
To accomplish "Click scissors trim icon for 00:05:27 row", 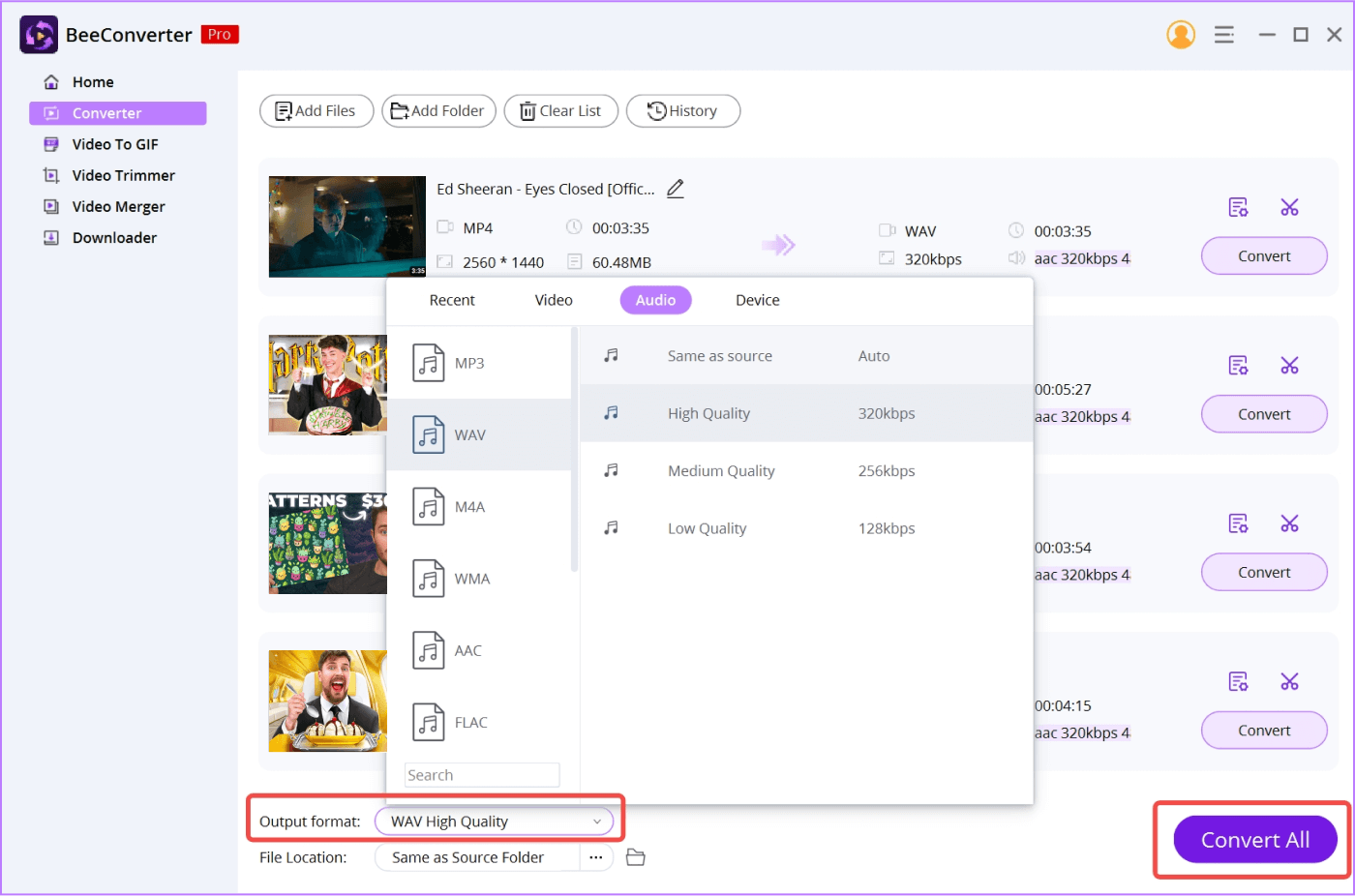I will click(x=1289, y=365).
